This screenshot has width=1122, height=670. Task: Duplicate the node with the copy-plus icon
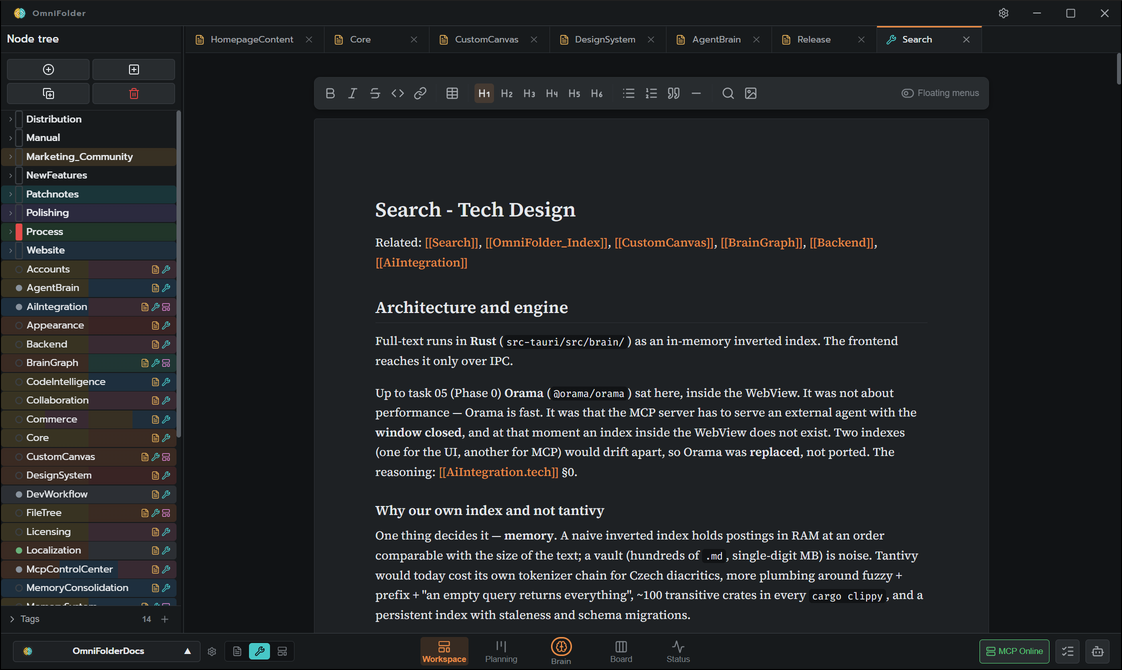click(x=48, y=94)
